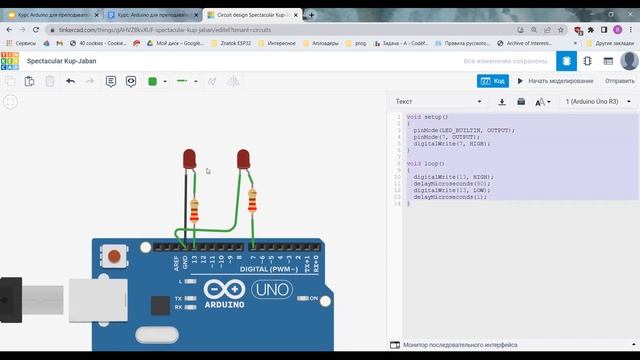The height and width of the screenshot is (360, 640).
Task: Click the Arduino red reset button
Action: 114,256
